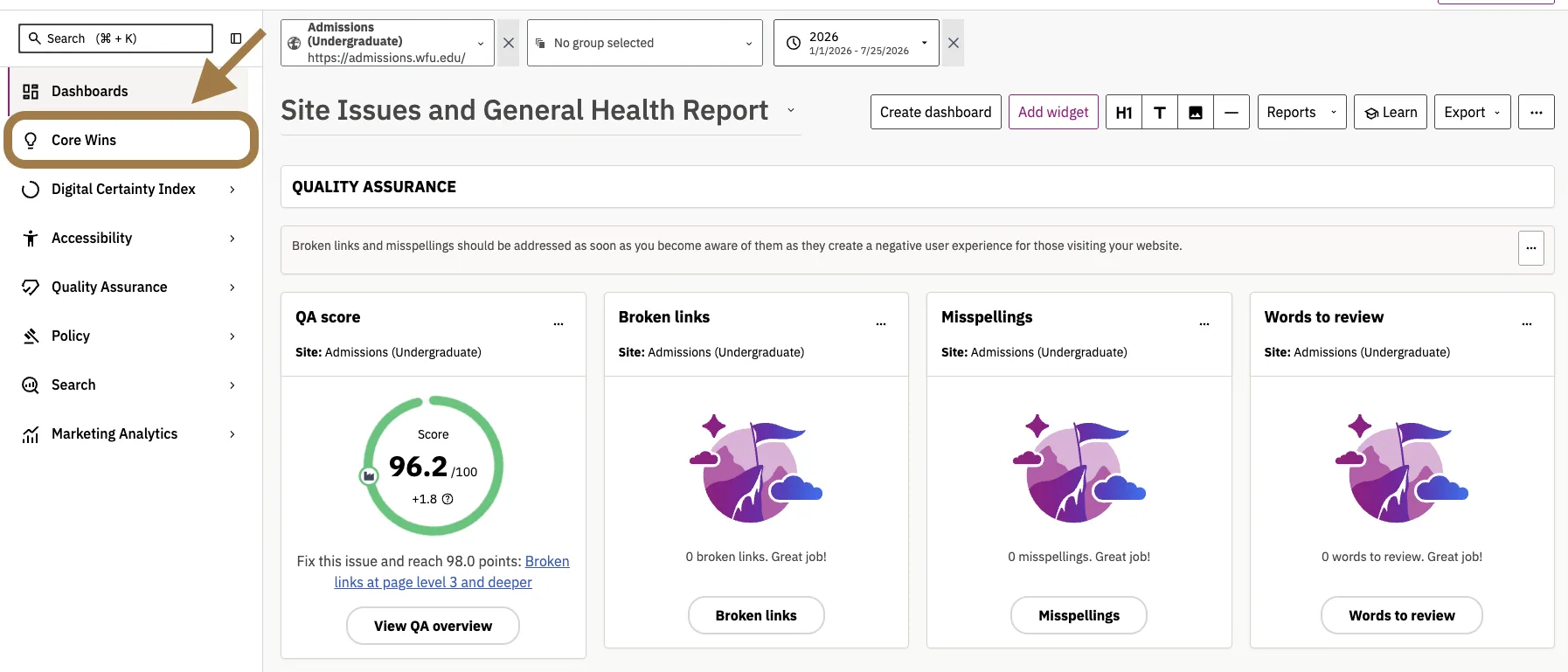Open the Export dropdown
This screenshot has width=1568, height=672.
click(x=1472, y=112)
